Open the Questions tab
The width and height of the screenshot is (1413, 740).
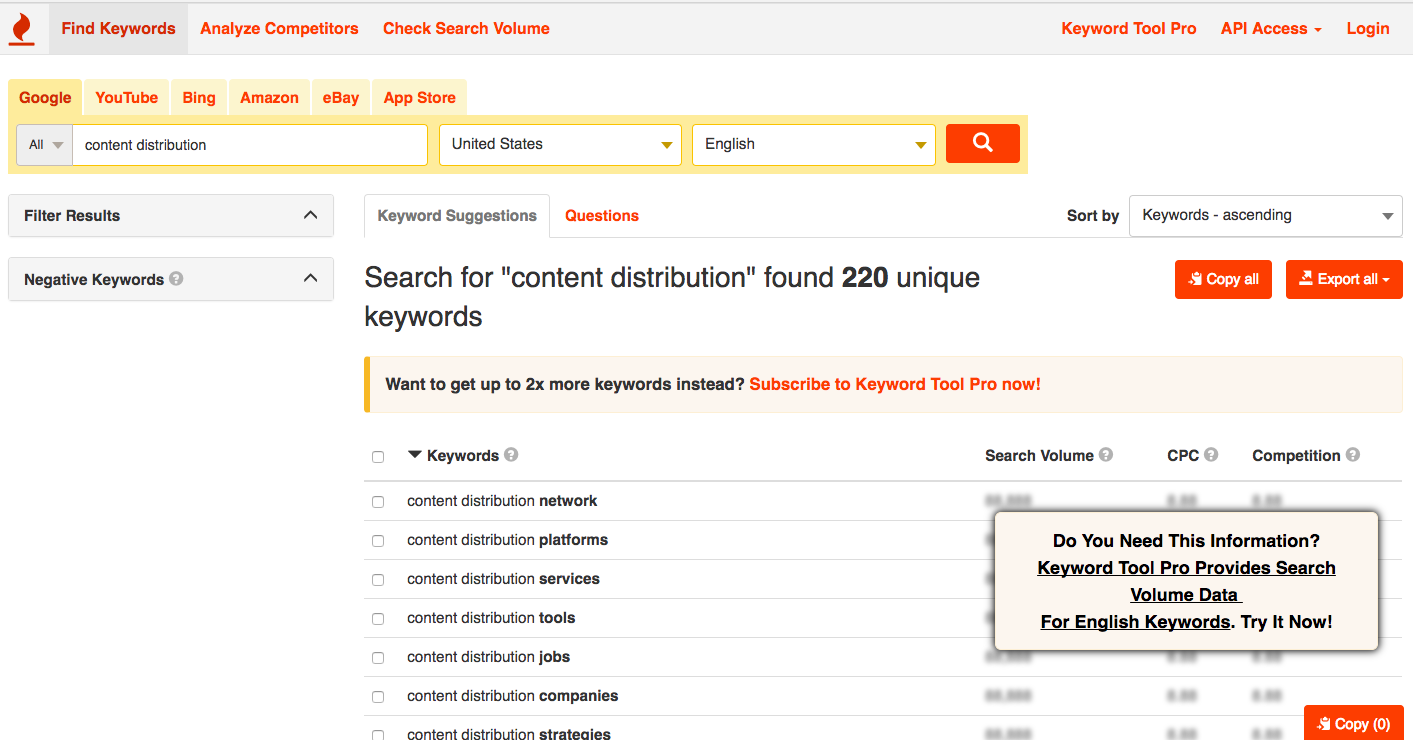[x=601, y=216]
